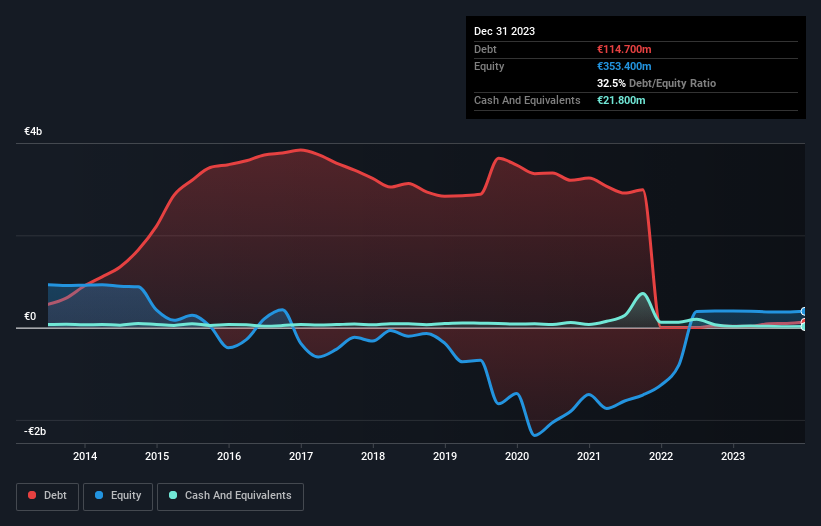Select the 2020 x-axis label

coord(517,456)
